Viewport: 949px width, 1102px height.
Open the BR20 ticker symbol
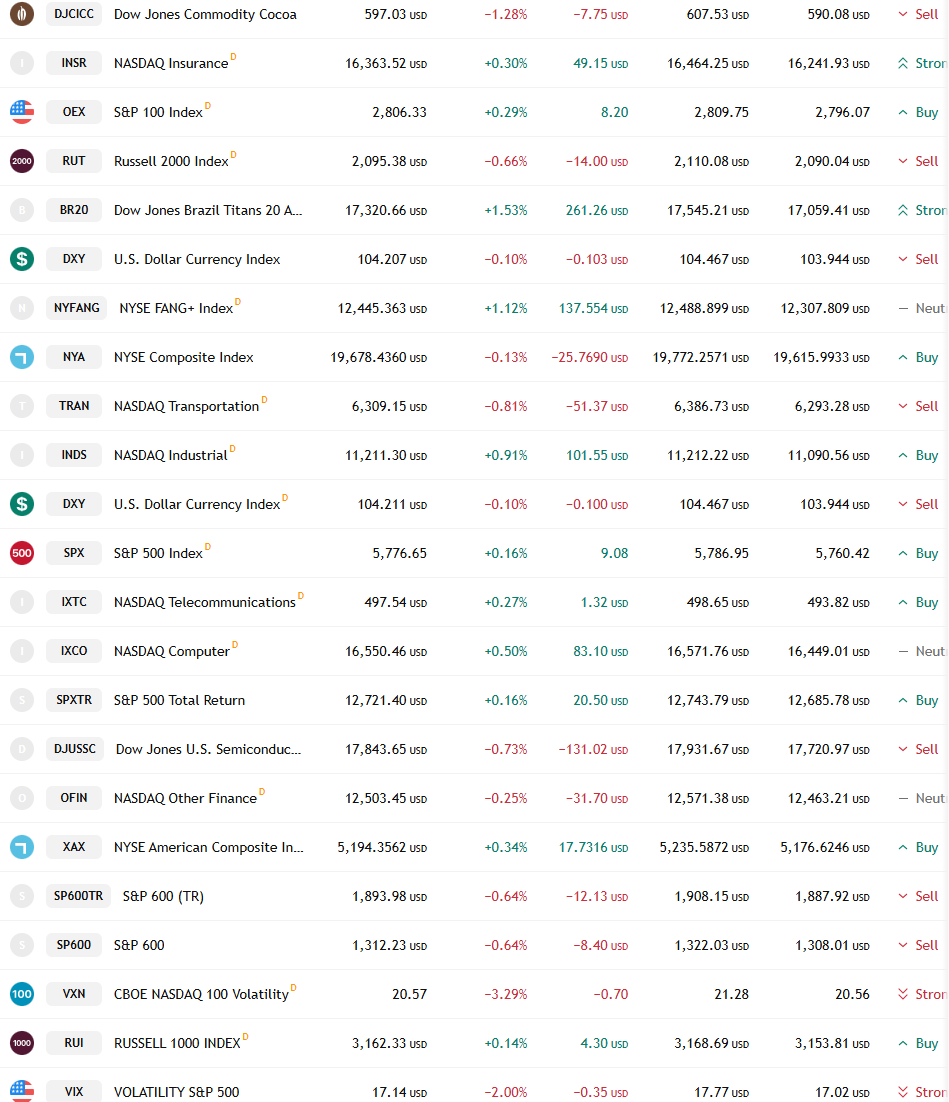74,210
